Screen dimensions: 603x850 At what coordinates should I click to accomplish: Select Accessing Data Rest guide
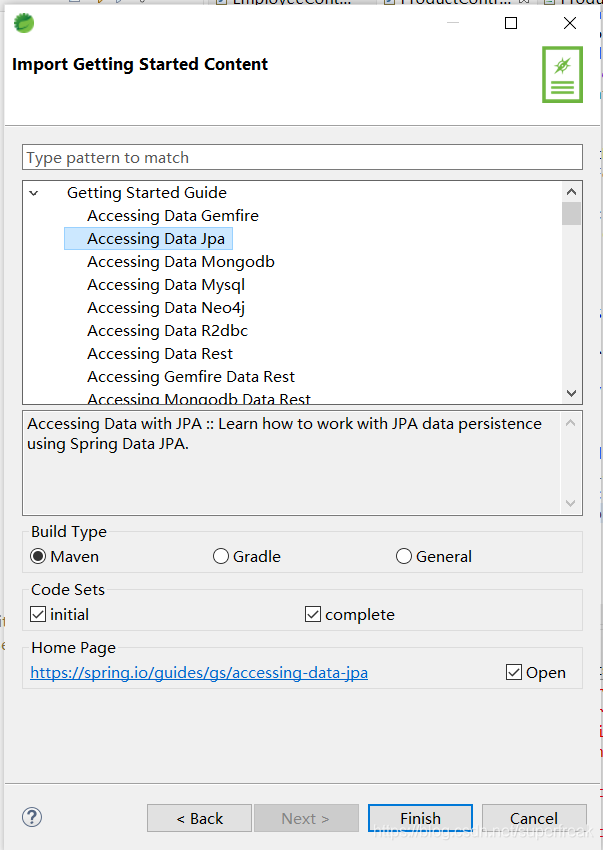[x=160, y=353]
